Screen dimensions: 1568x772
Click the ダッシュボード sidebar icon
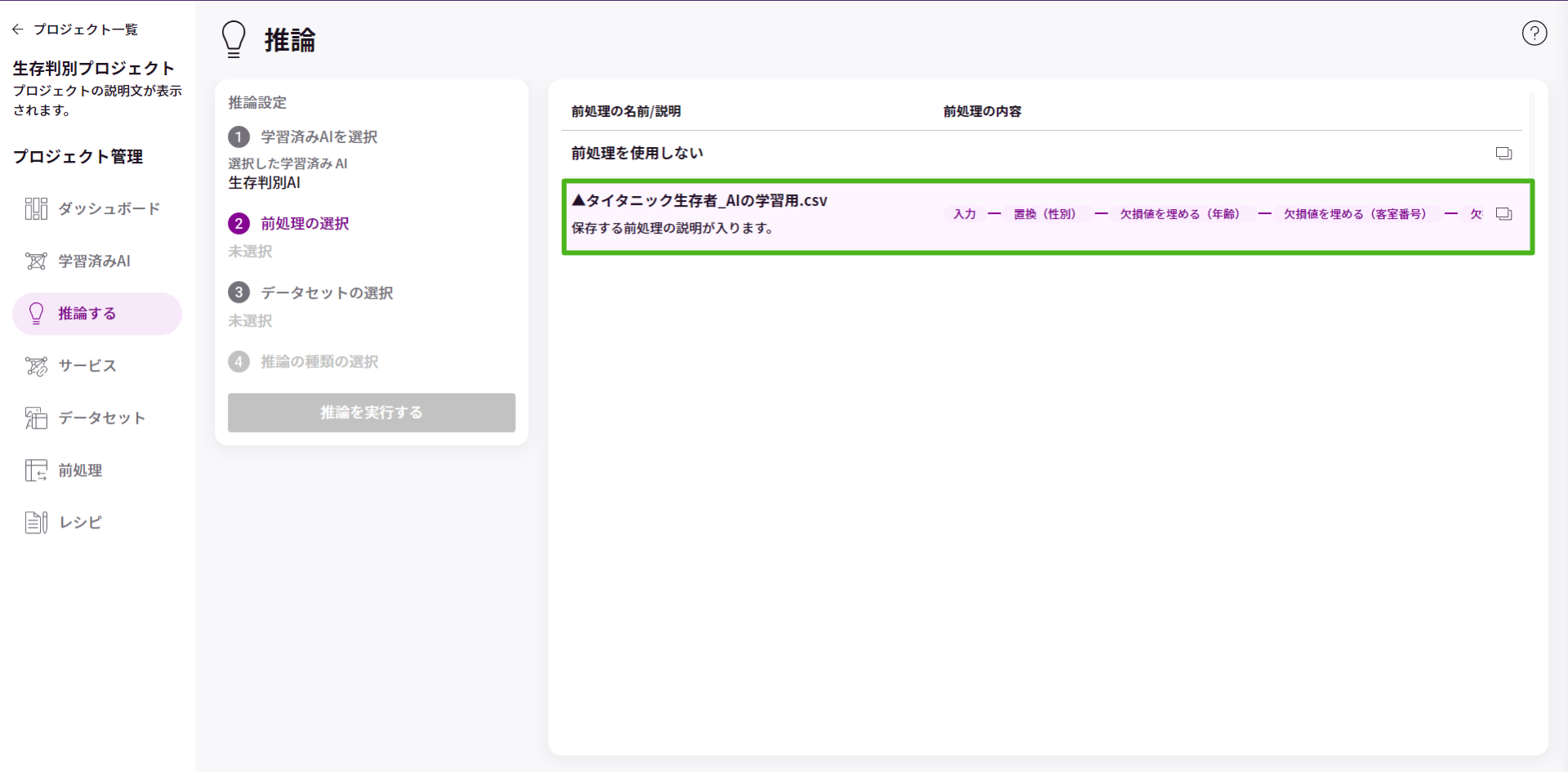[x=36, y=209]
